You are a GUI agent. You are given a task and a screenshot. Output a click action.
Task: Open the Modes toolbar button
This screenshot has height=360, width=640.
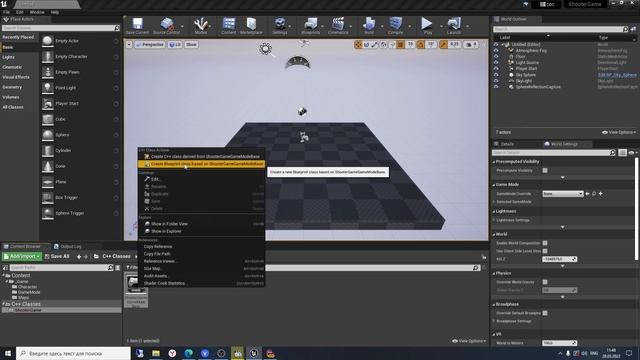(200, 26)
